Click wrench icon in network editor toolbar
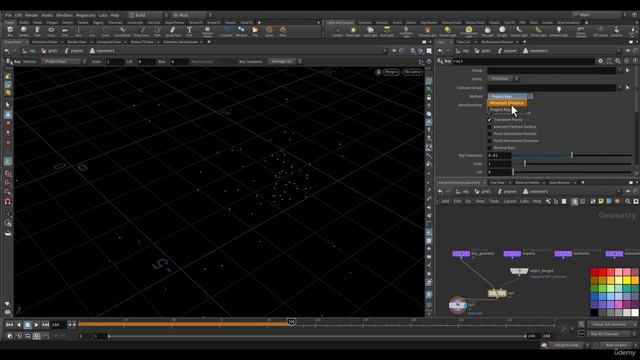This screenshot has height=360, width=640. [x=548, y=201]
